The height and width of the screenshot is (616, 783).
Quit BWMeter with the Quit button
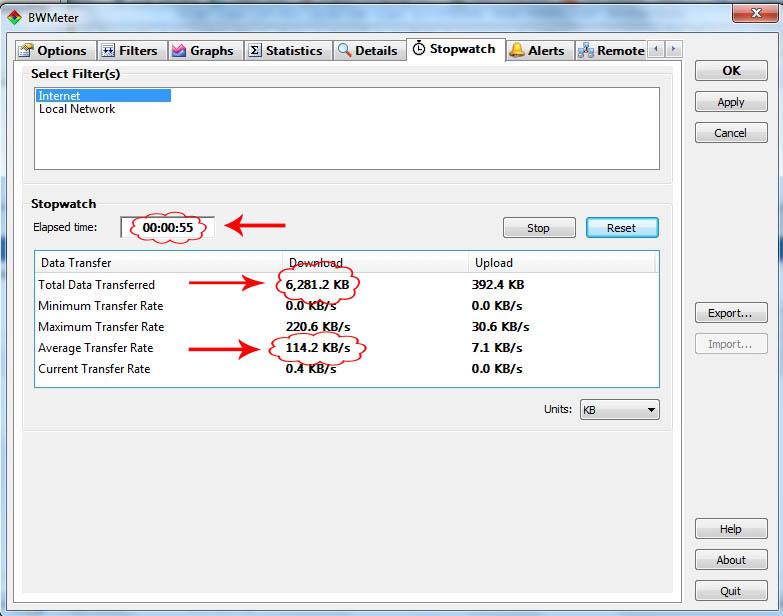731,591
